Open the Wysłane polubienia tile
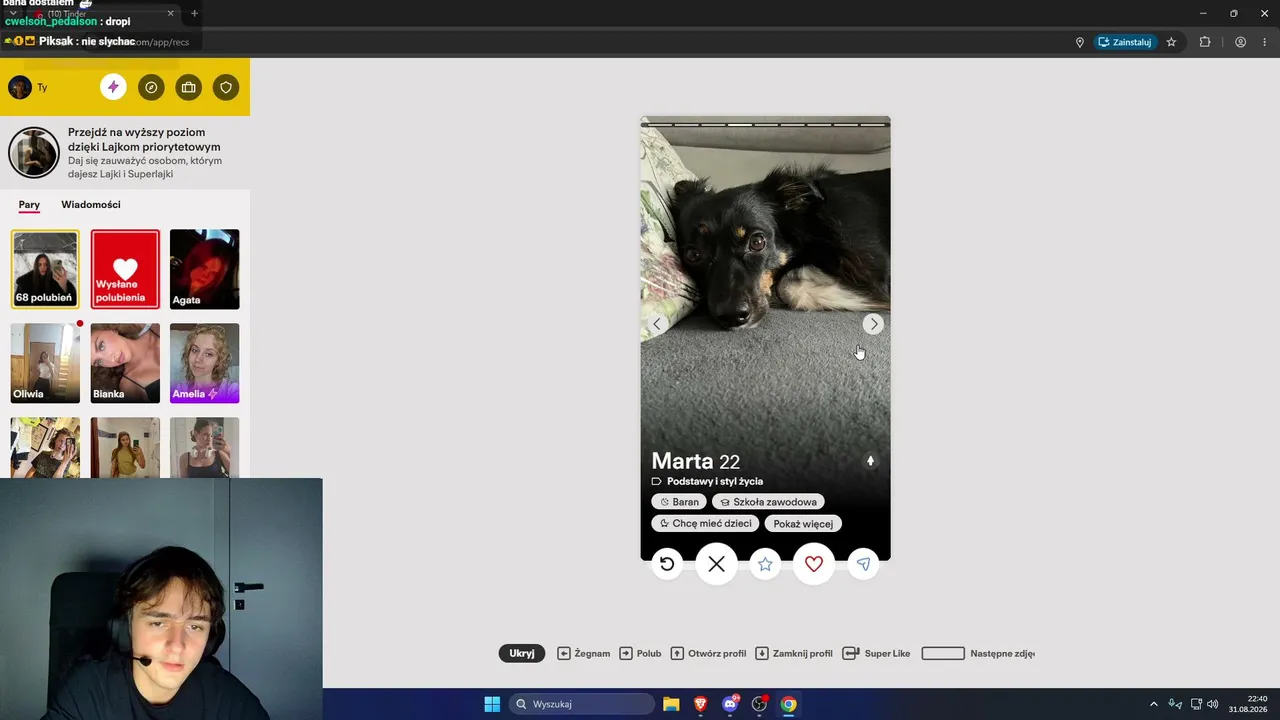 125,269
